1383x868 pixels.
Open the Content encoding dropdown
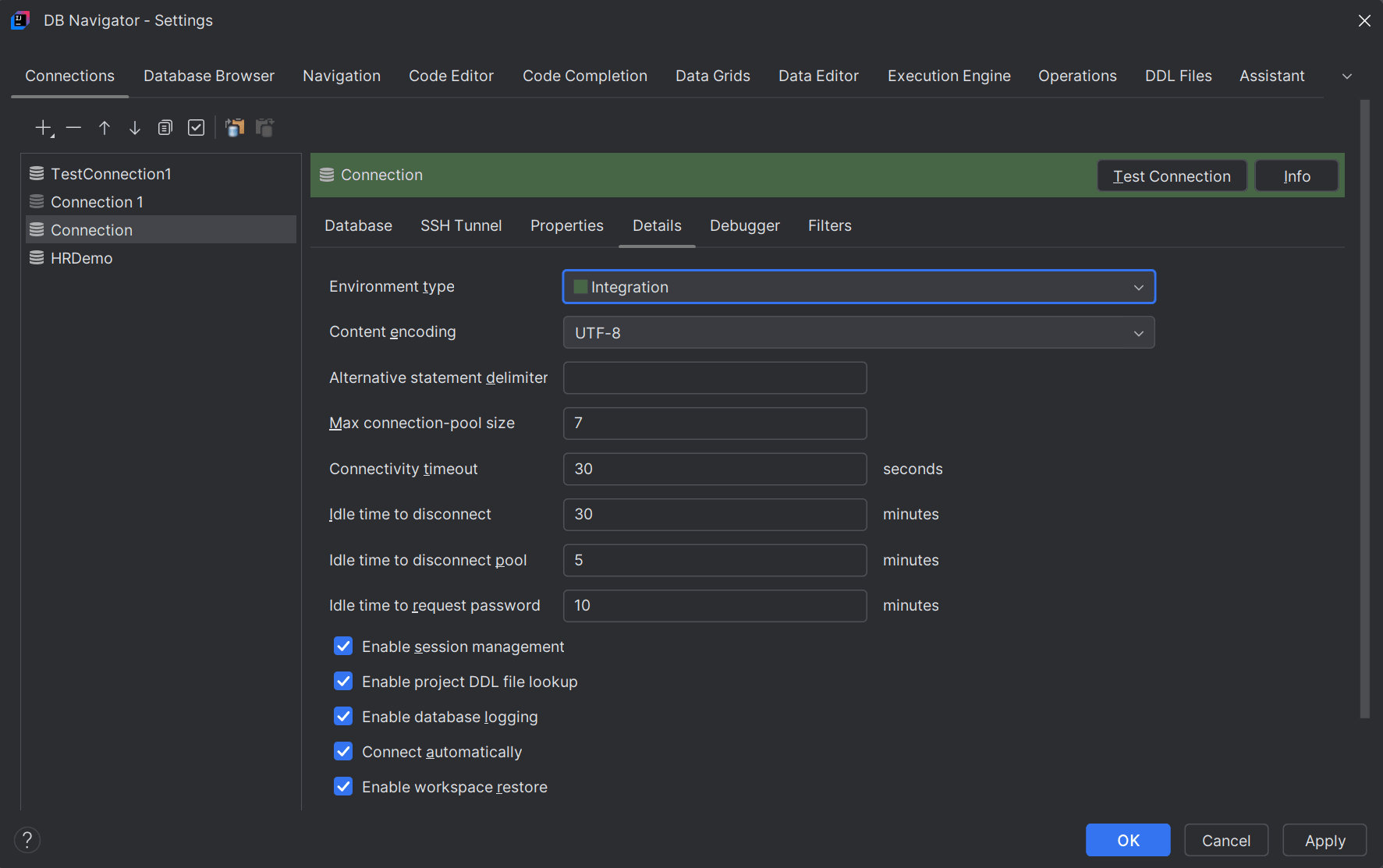point(1138,332)
